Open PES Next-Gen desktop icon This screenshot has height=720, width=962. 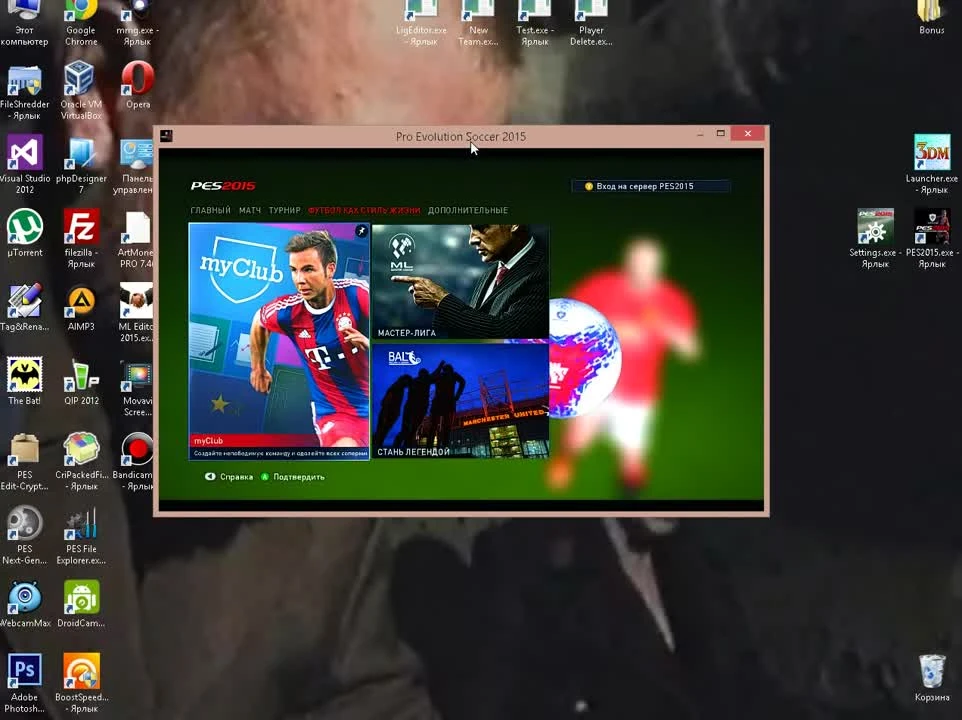(x=25, y=535)
